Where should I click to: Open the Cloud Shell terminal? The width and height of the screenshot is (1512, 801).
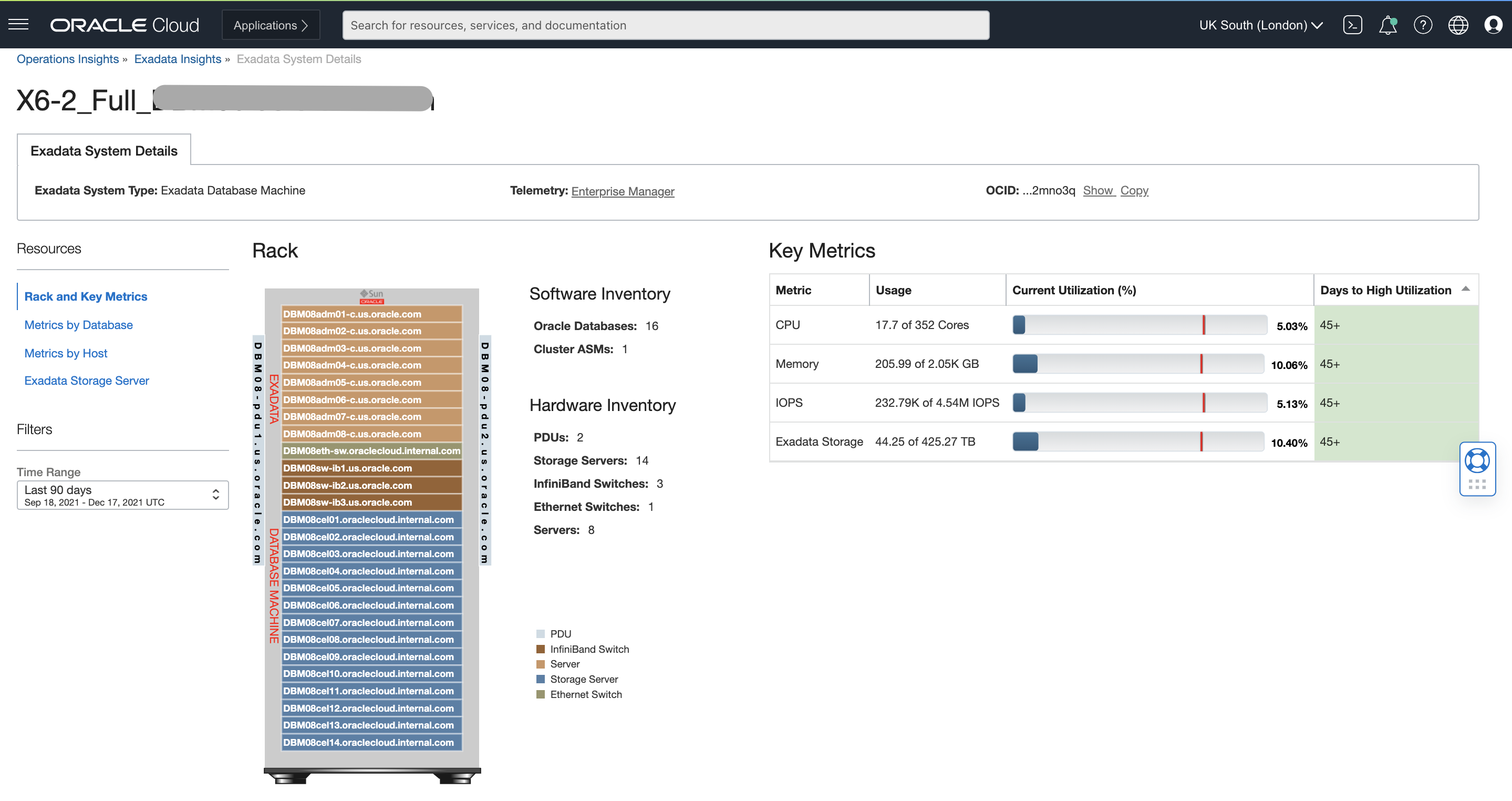click(1353, 25)
